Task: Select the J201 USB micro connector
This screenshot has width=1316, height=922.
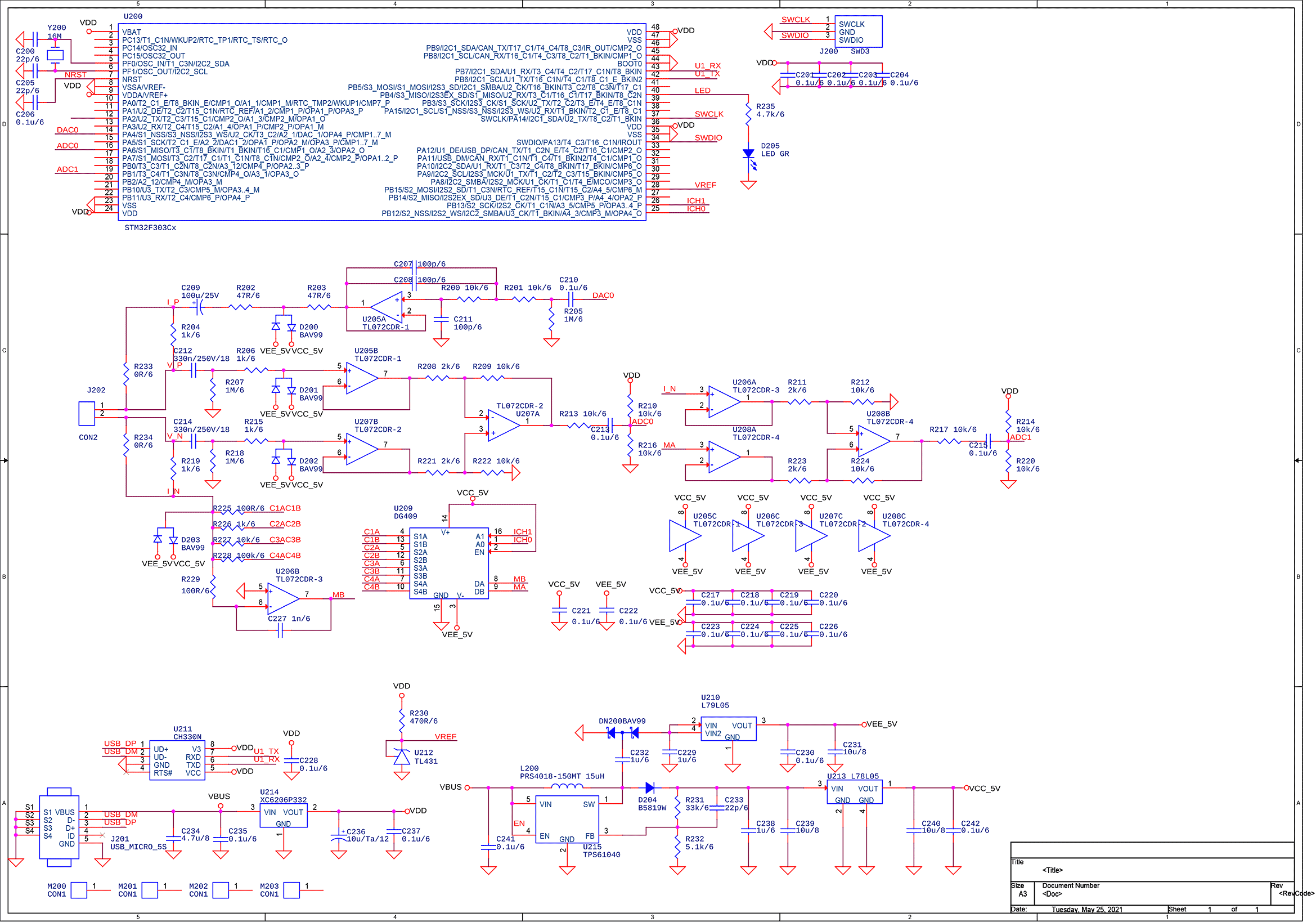Action: [x=59, y=827]
